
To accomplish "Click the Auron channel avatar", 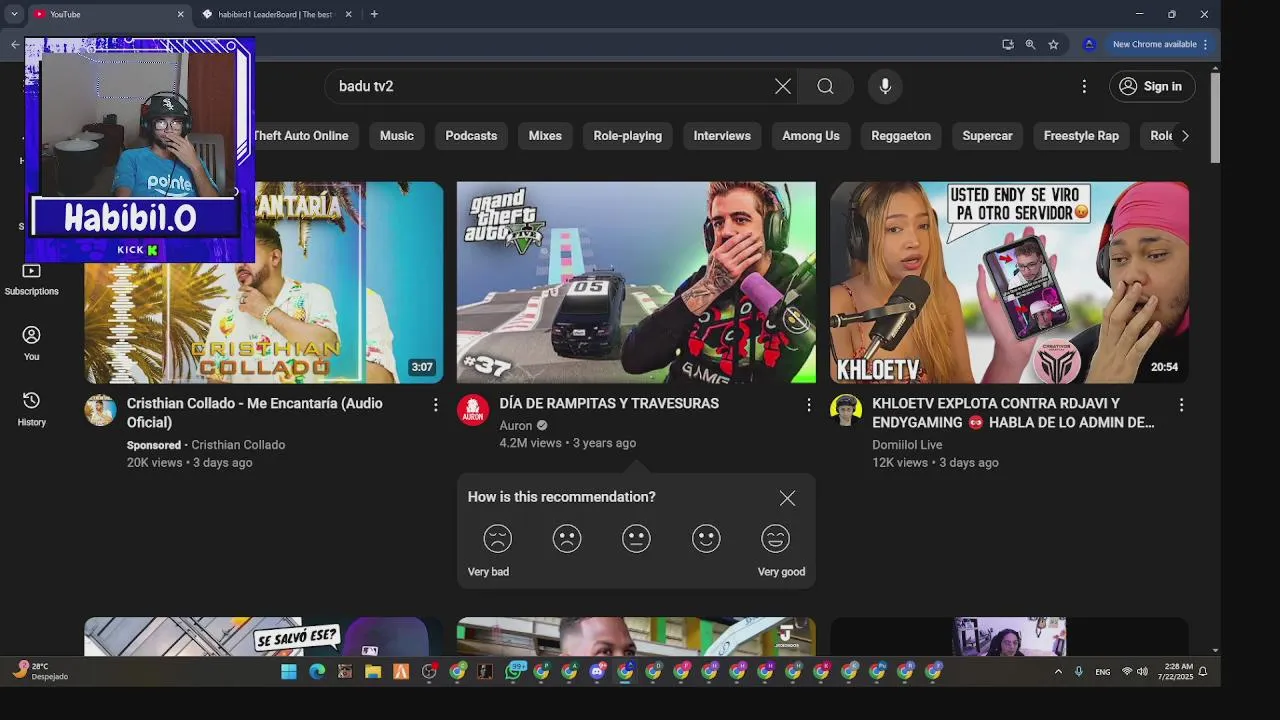I will [x=473, y=410].
